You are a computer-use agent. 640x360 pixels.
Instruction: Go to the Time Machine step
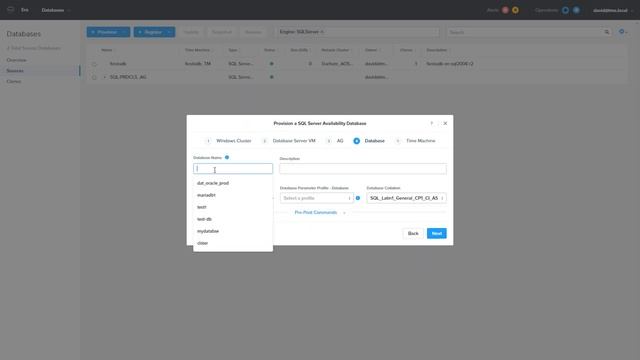pyautogui.click(x=416, y=141)
